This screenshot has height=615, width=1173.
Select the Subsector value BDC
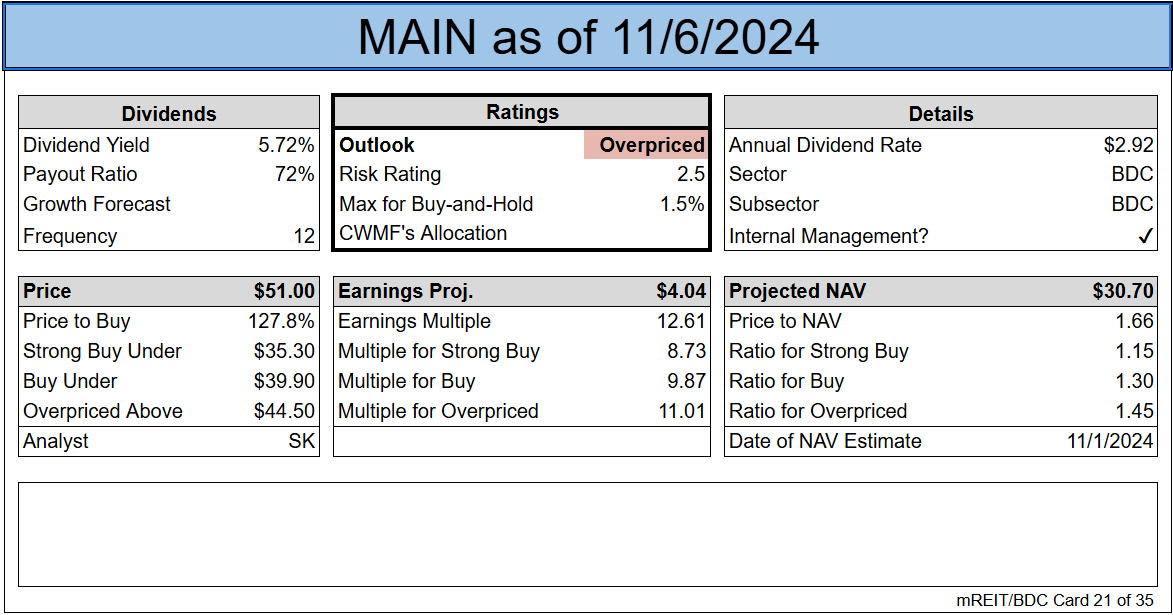pos(1132,204)
